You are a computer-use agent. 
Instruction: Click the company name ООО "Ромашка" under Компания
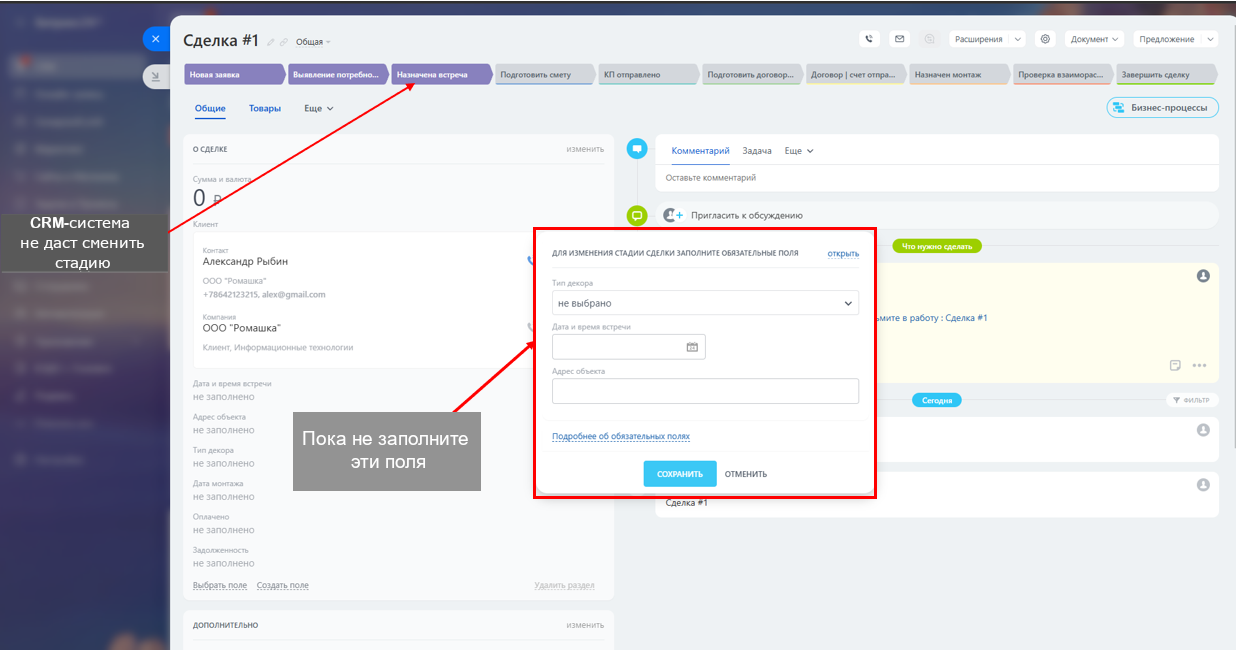(x=242, y=328)
